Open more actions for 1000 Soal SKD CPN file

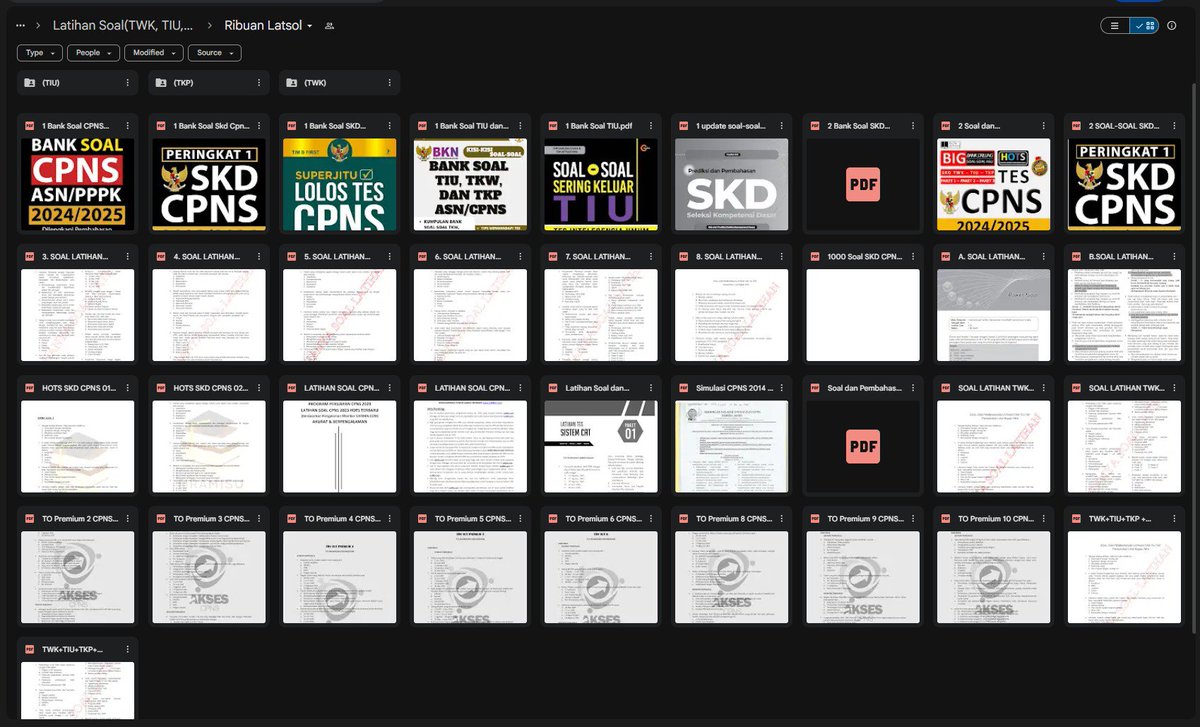[913, 257]
